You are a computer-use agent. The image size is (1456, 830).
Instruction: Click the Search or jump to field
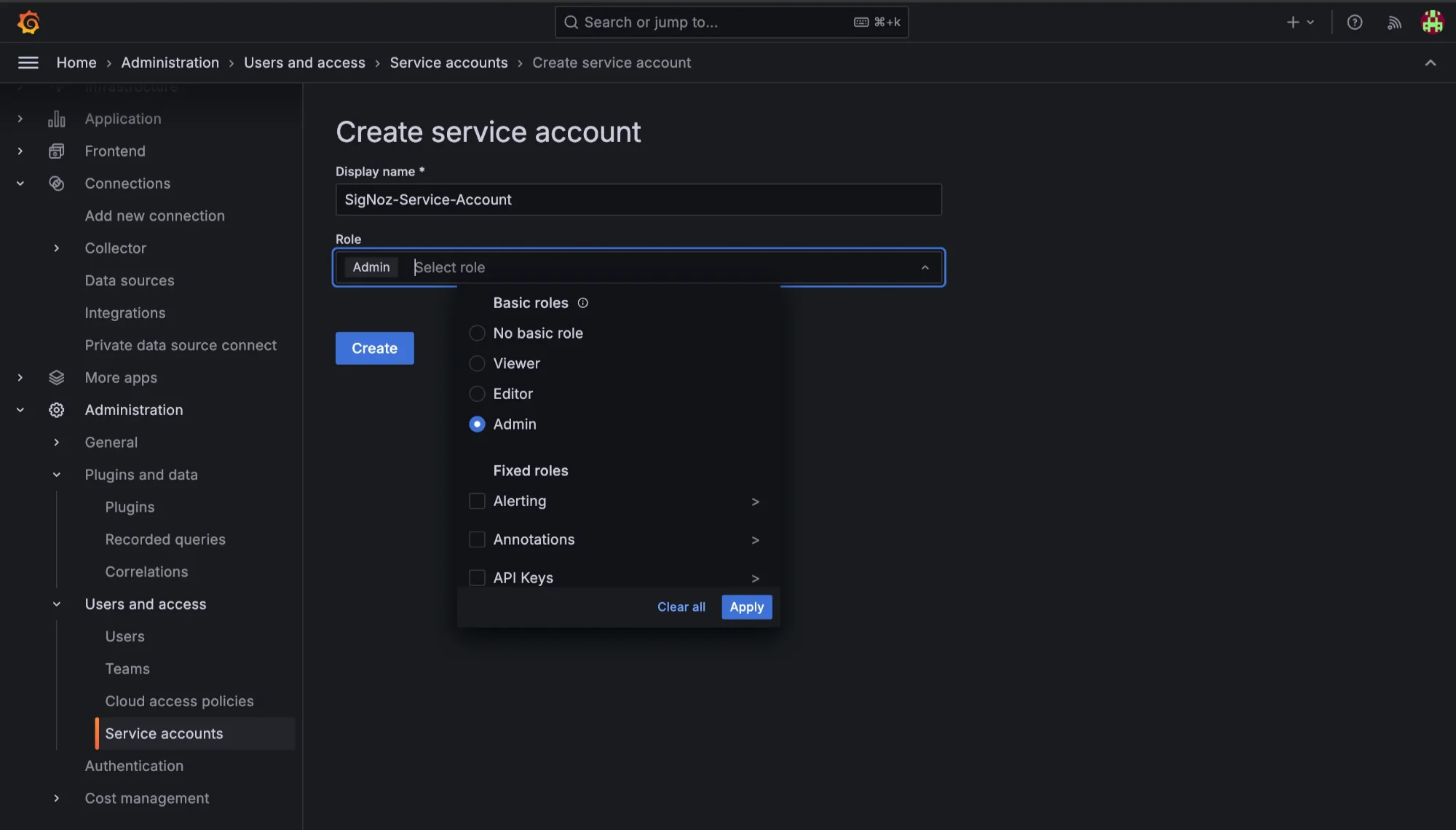coord(732,23)
